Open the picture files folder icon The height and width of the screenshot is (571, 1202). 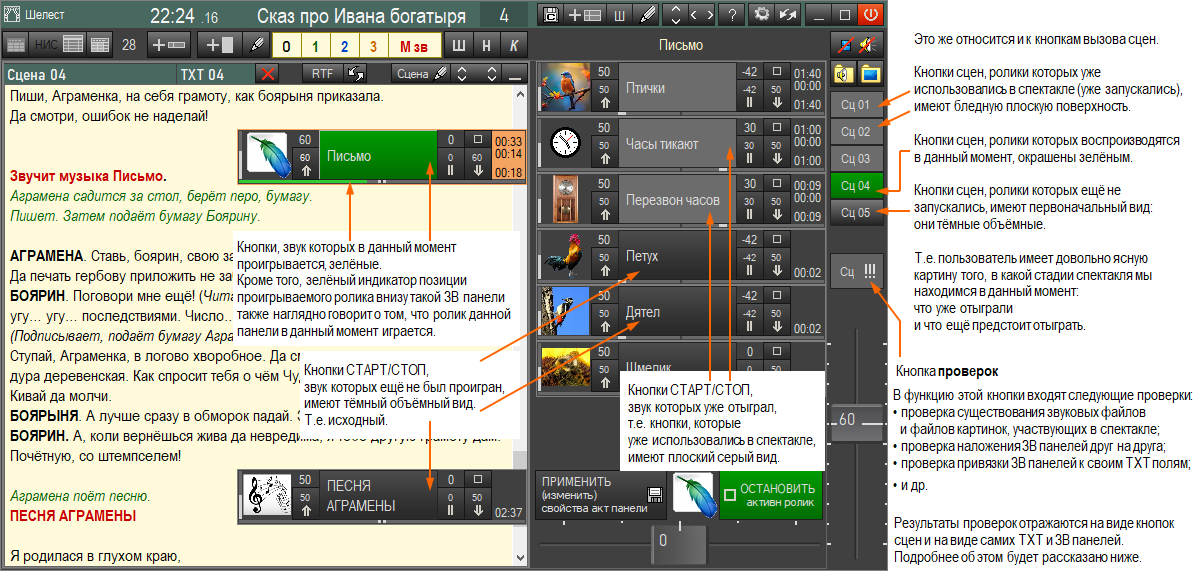(869, 73)
